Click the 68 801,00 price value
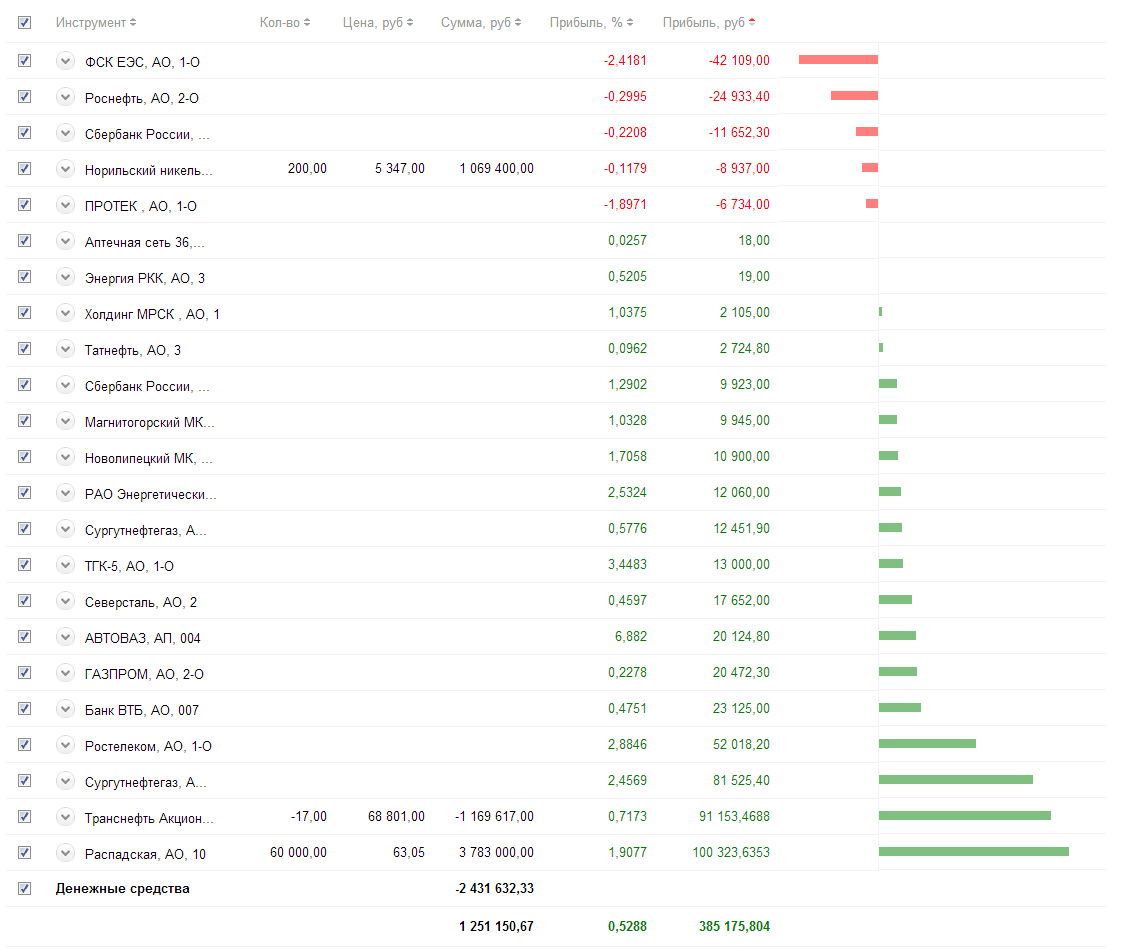Image resolution: width=1132 pixels, height=950 pixels. (396, 816)
